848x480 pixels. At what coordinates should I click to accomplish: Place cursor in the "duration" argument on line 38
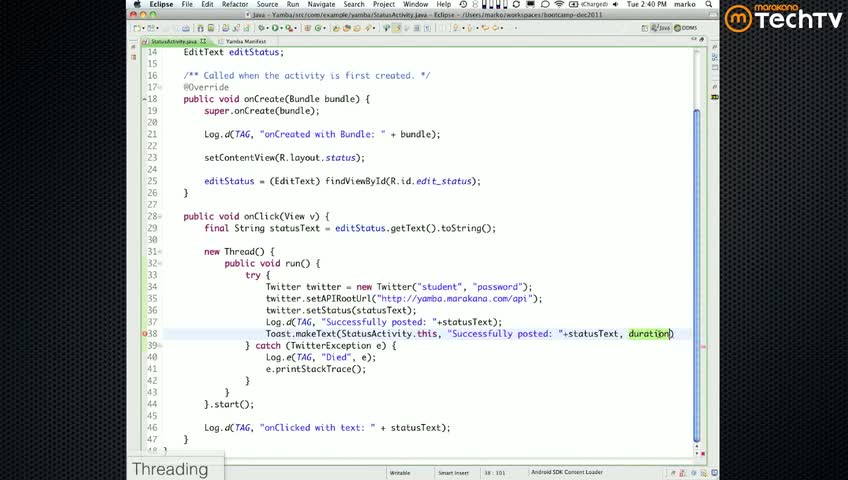pyautogui.click(x=648, y=334)
